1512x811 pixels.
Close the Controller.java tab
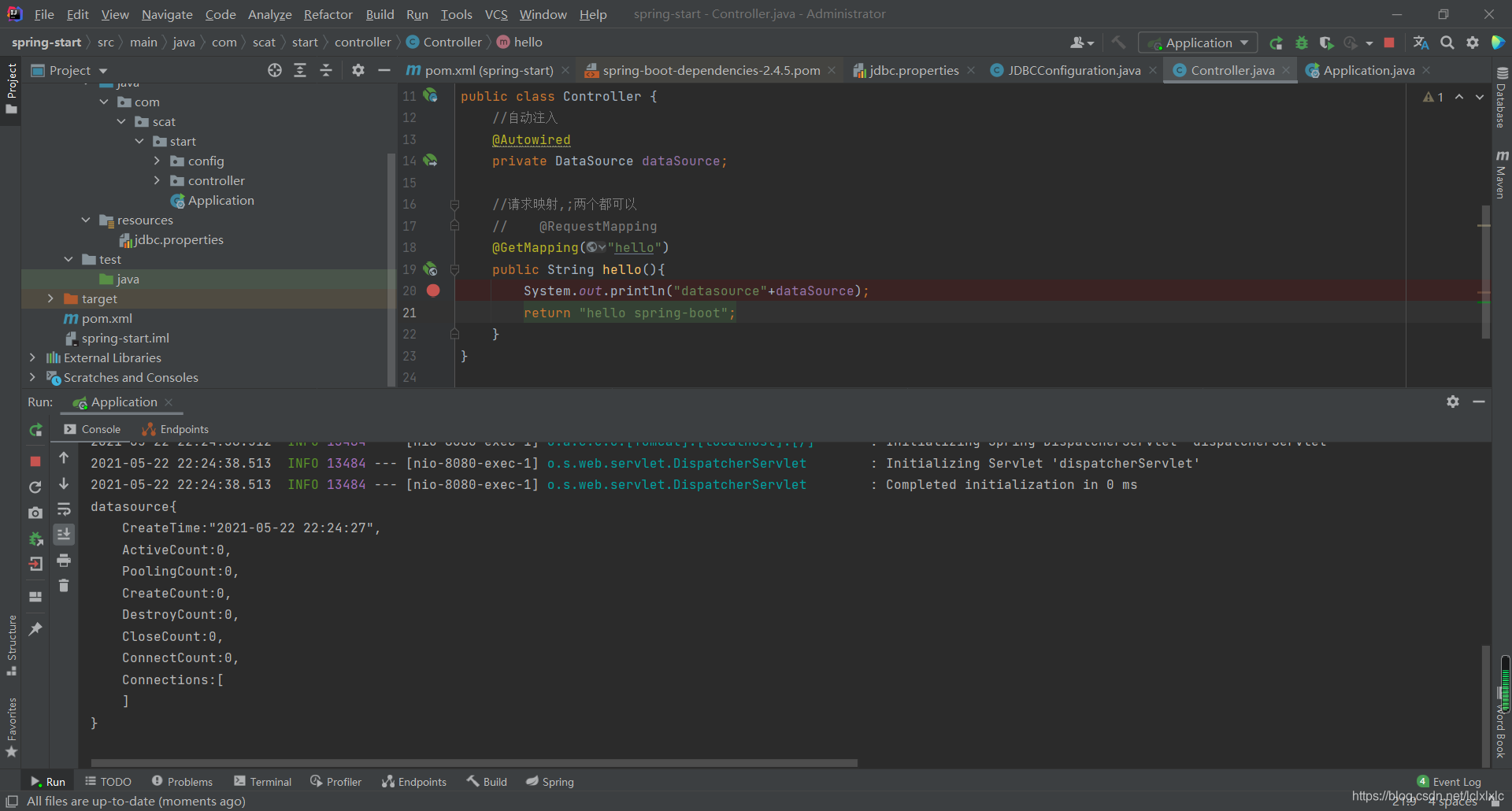[x=1286, y=70]
